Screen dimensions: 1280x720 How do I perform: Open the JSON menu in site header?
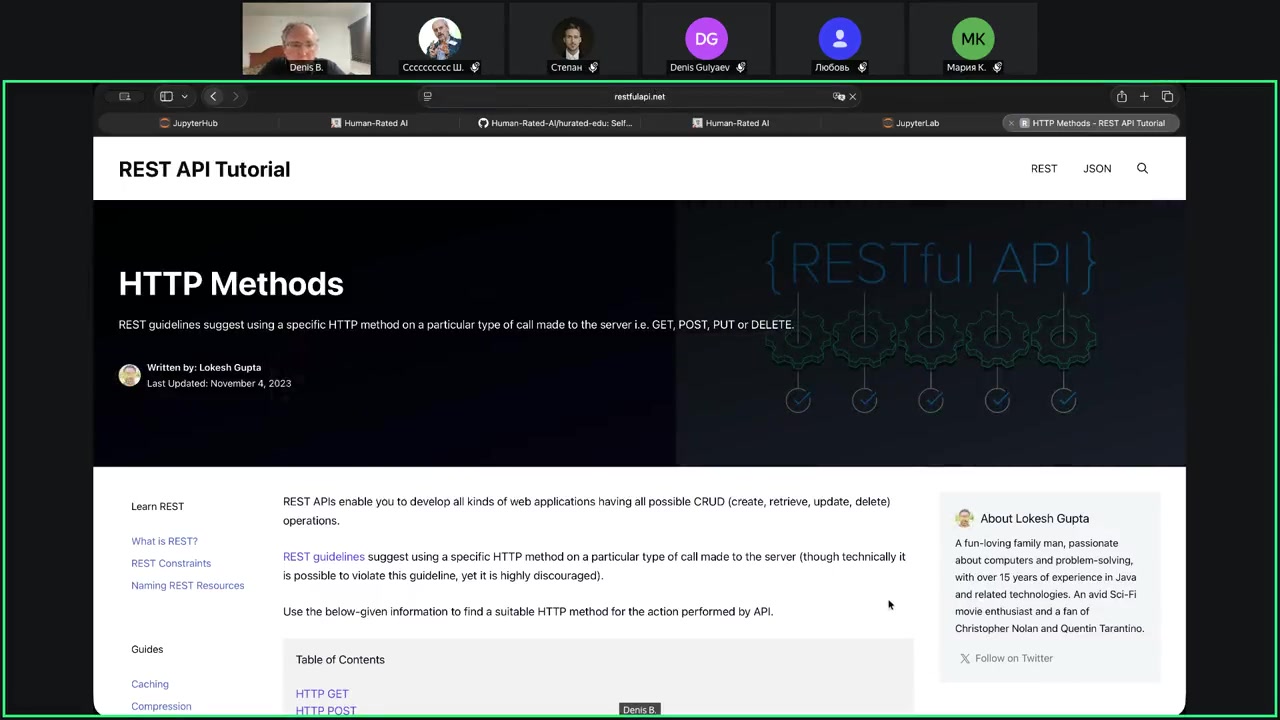click(1097, 169)
